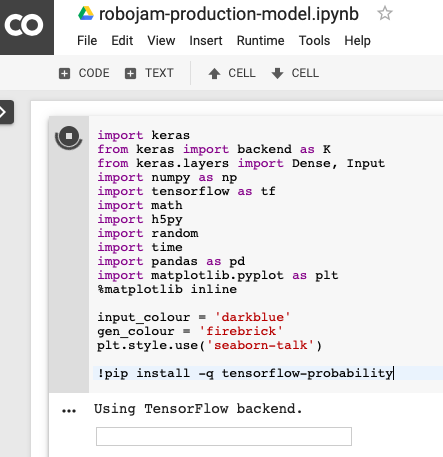Place the cursor on the 'seaborn-talk' code line
Image resolution: width=443 pixels, height=457 pixels.
209,345
